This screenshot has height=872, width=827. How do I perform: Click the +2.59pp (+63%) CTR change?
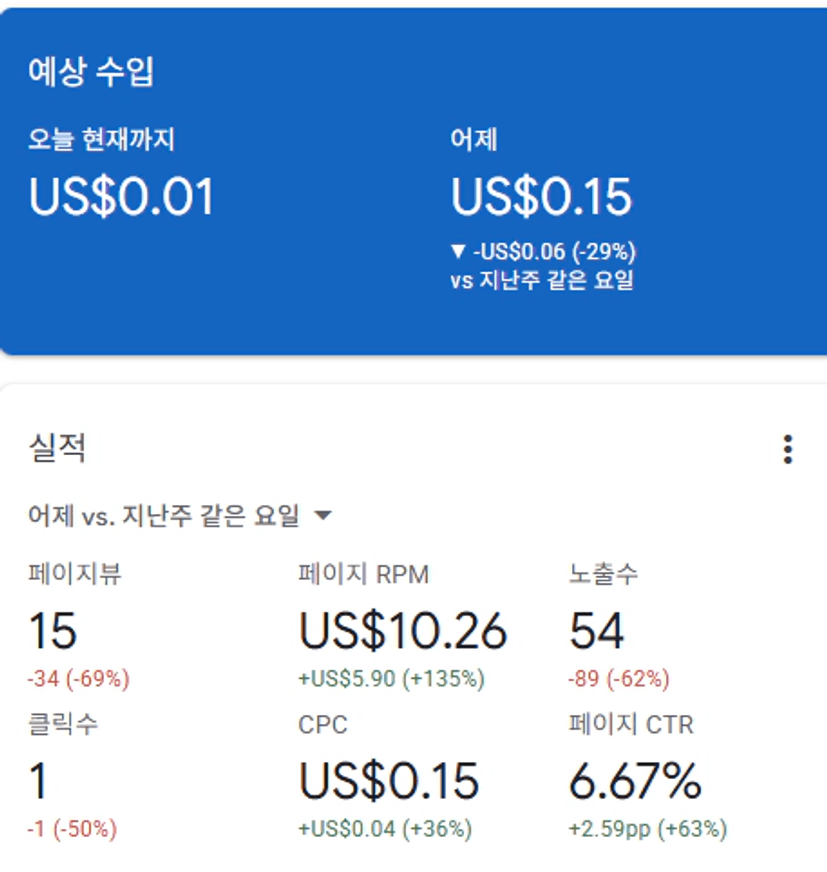648,829
